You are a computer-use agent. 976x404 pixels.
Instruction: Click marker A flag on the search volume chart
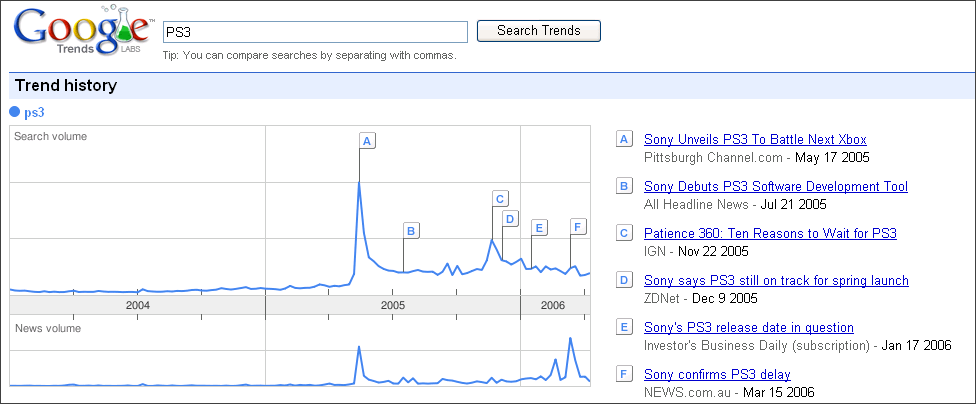tap(367, 141)
